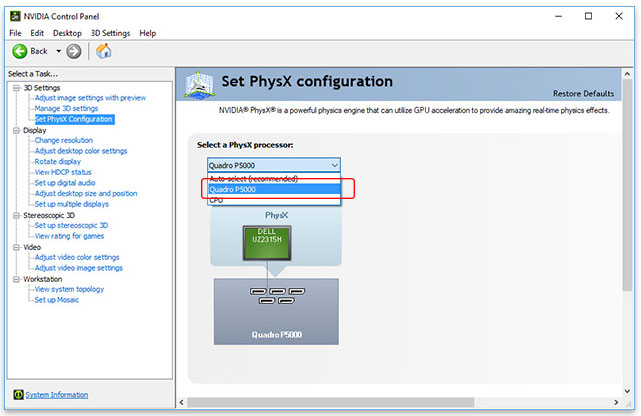
Task: Open Adjust video color settings
Action: click(77, 257)
